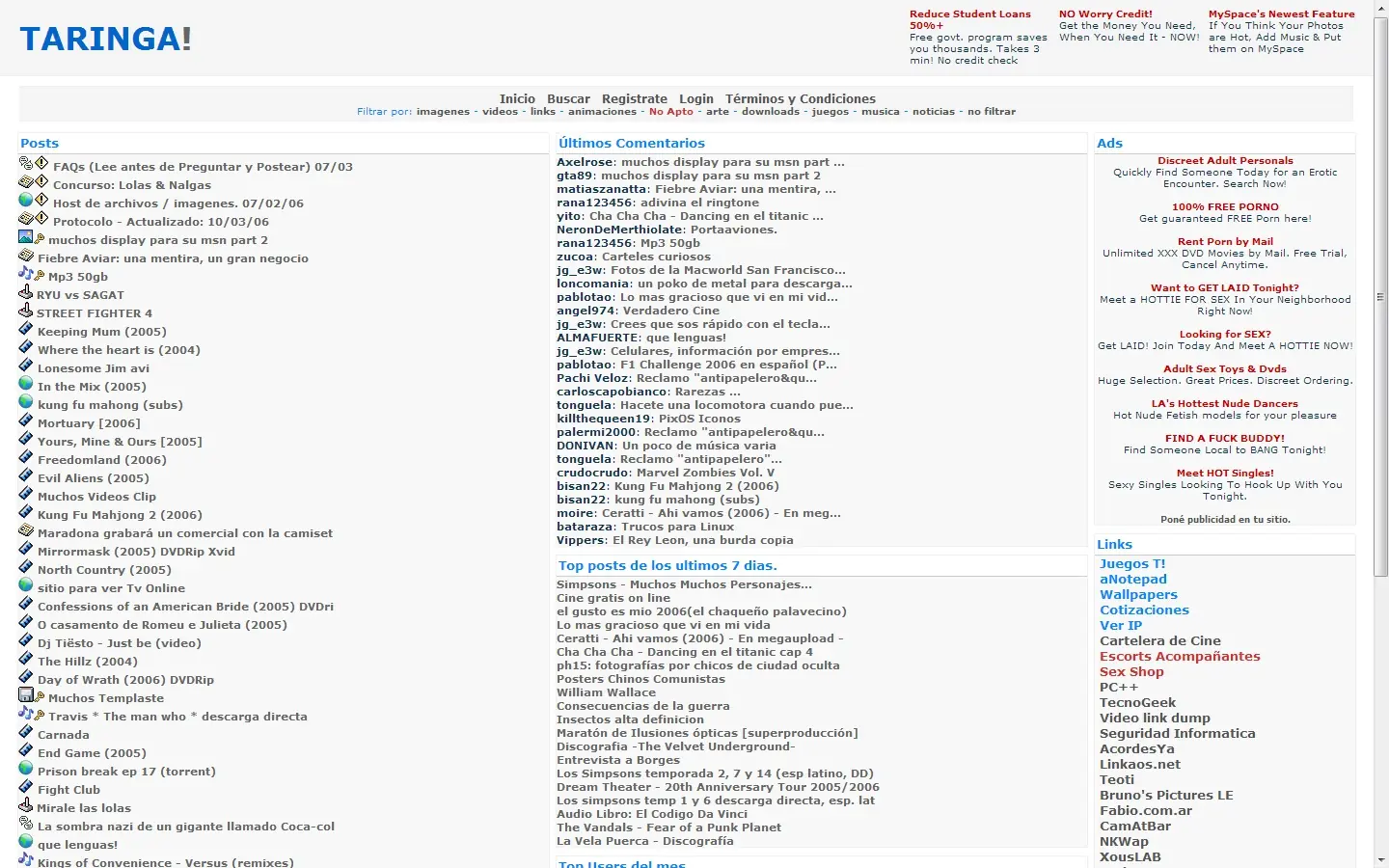Click the floppy disk icon beside 'Muchos Templaste'
The image size is (1389, 868).
pyautogui.click(x=26, y=695)
